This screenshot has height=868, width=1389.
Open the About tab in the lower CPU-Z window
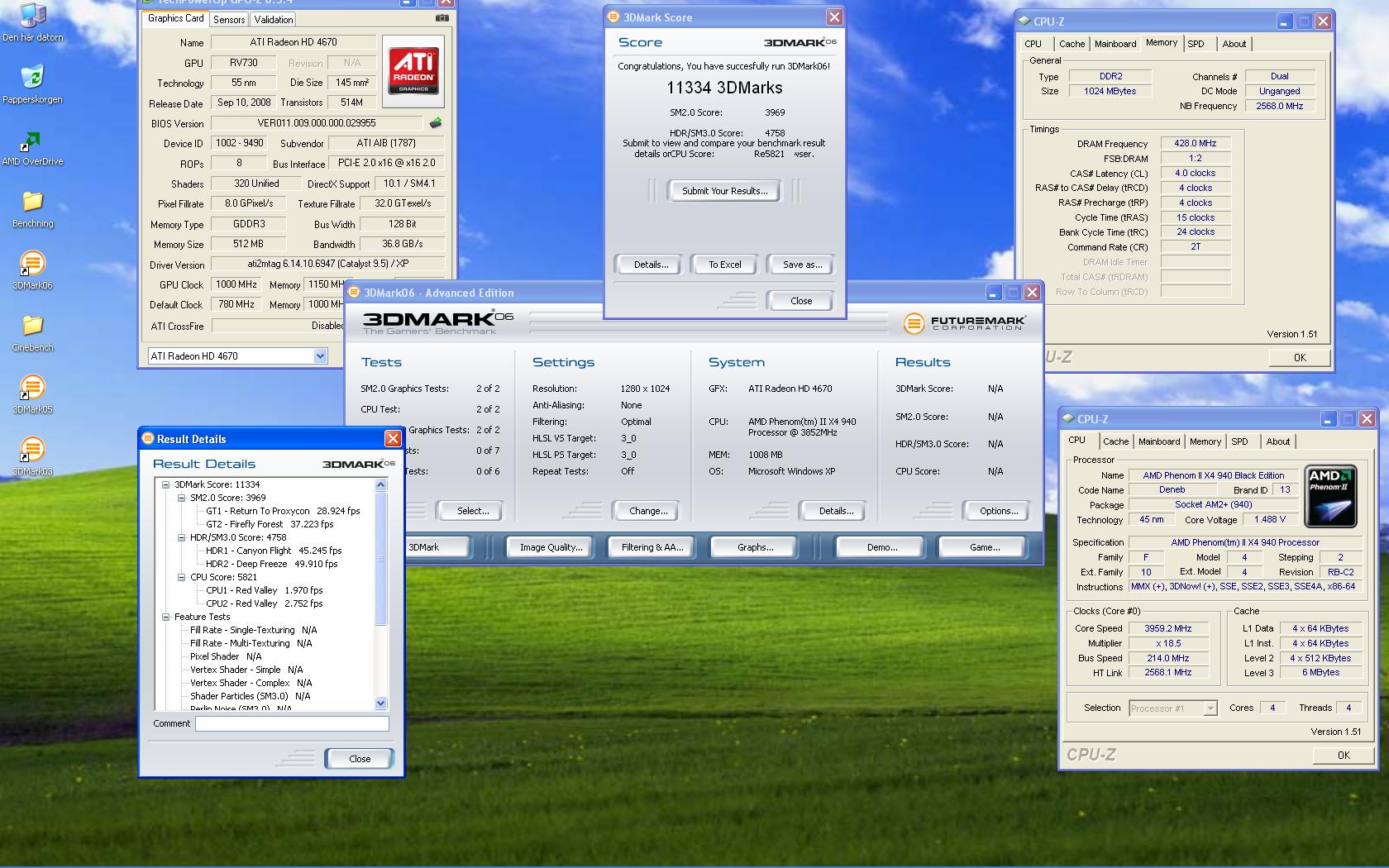click(x=1277, y=441)
